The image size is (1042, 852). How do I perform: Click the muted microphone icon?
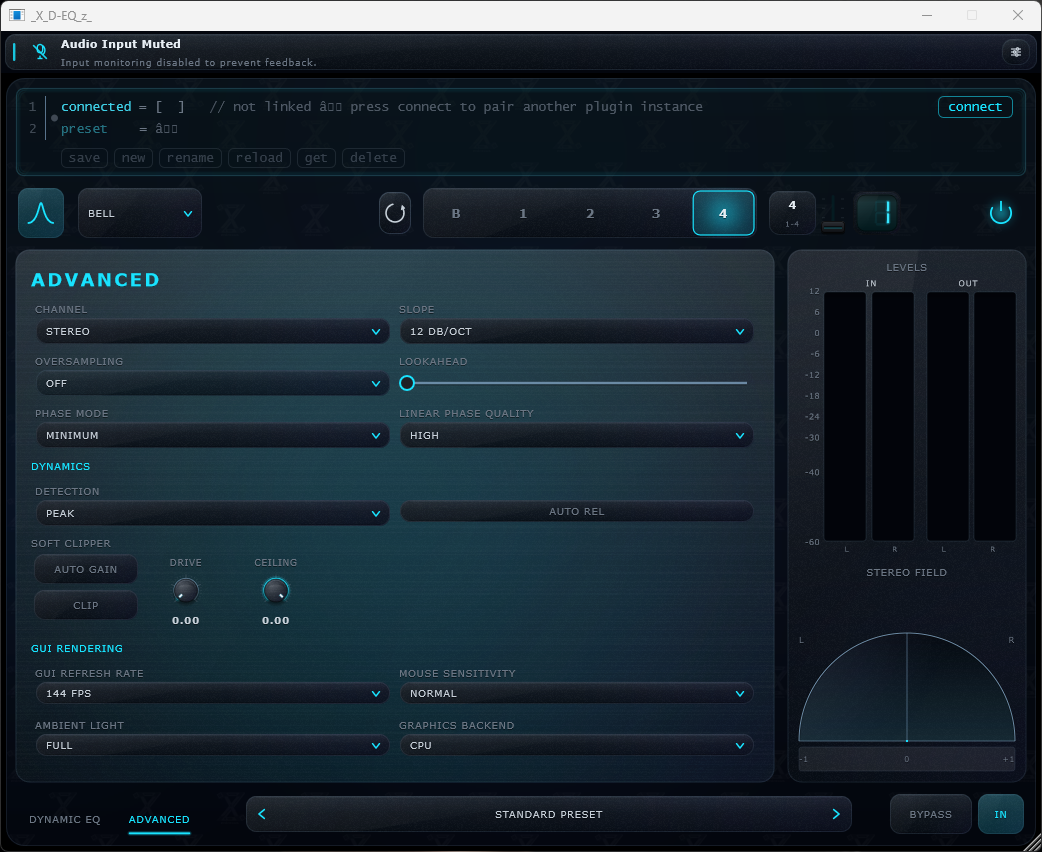(x=40, y=52)
